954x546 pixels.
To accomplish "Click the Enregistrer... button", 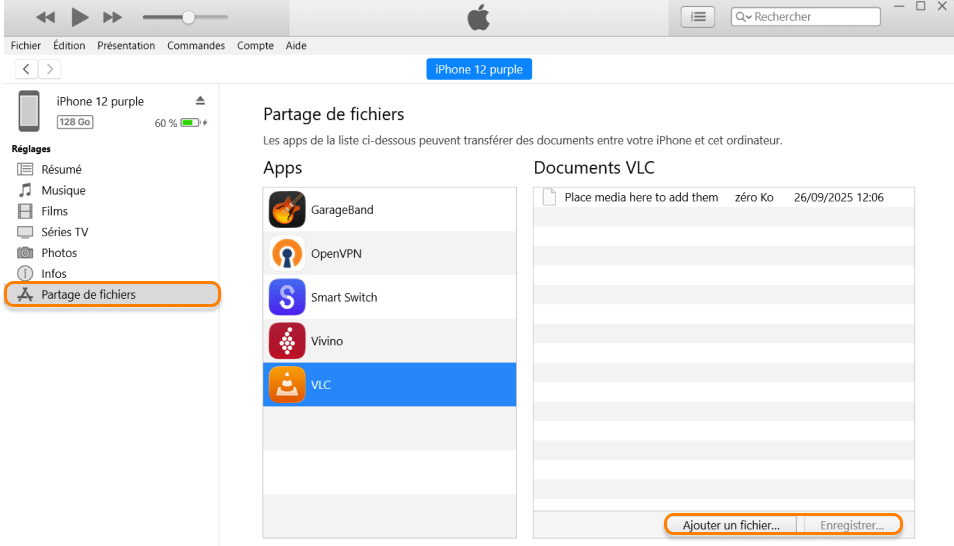I will [x=852, y=525].
